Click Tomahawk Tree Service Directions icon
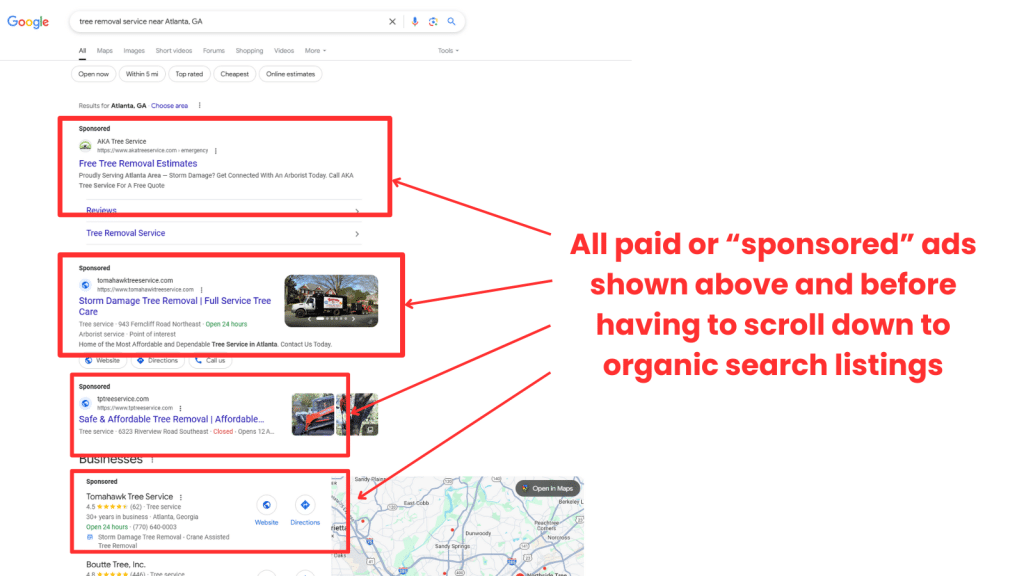 (305, 505)
